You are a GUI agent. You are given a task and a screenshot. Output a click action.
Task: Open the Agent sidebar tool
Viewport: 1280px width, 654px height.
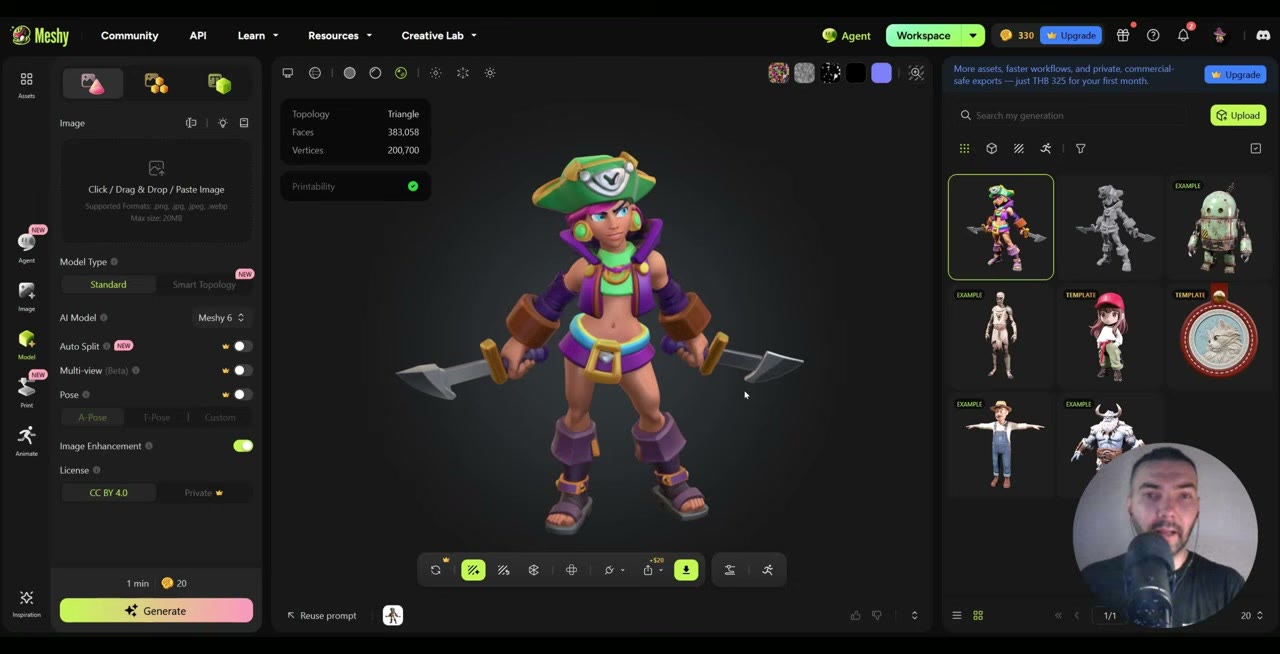(x=26, y=246)
